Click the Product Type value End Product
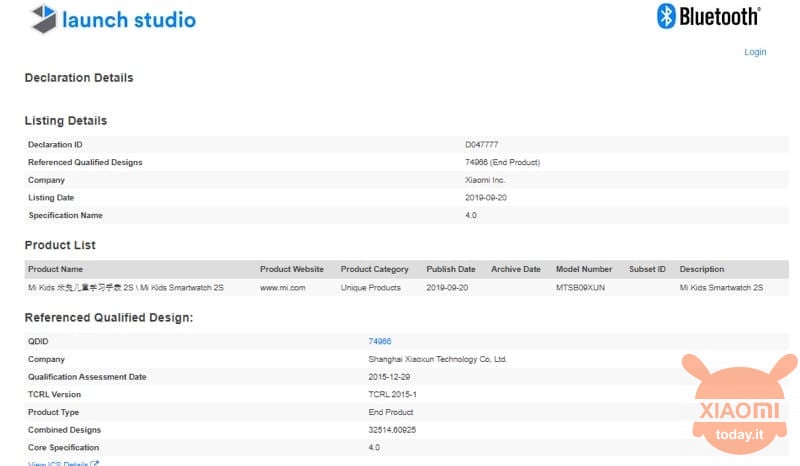This screenshot has height=466, width=800. click(391, 412)
